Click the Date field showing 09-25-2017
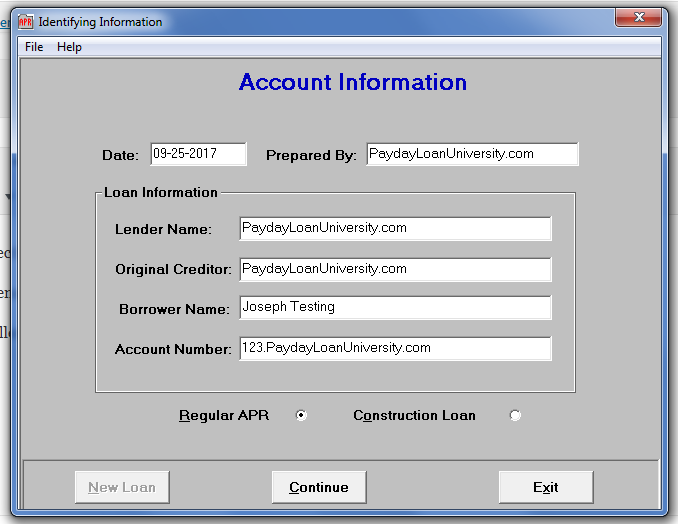The width and height of the screenshot is (678, 524). click(198, 154)
